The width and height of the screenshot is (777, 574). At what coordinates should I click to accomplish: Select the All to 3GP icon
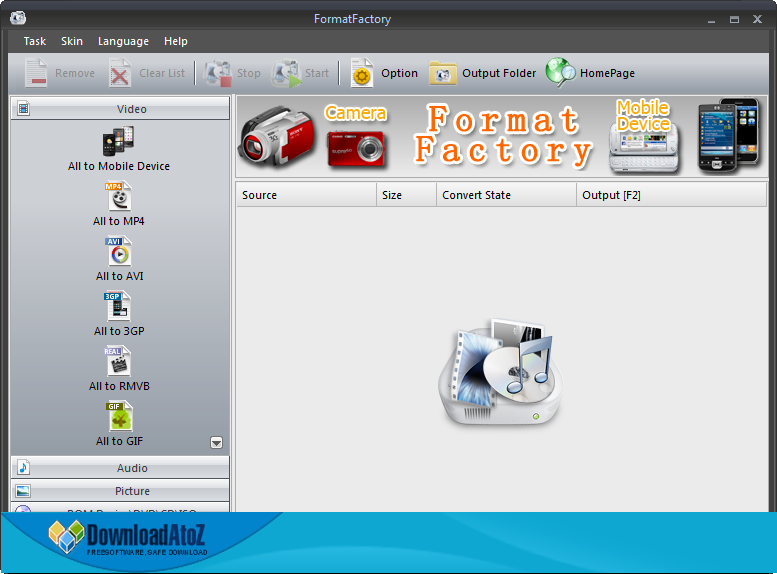[118, 307]
